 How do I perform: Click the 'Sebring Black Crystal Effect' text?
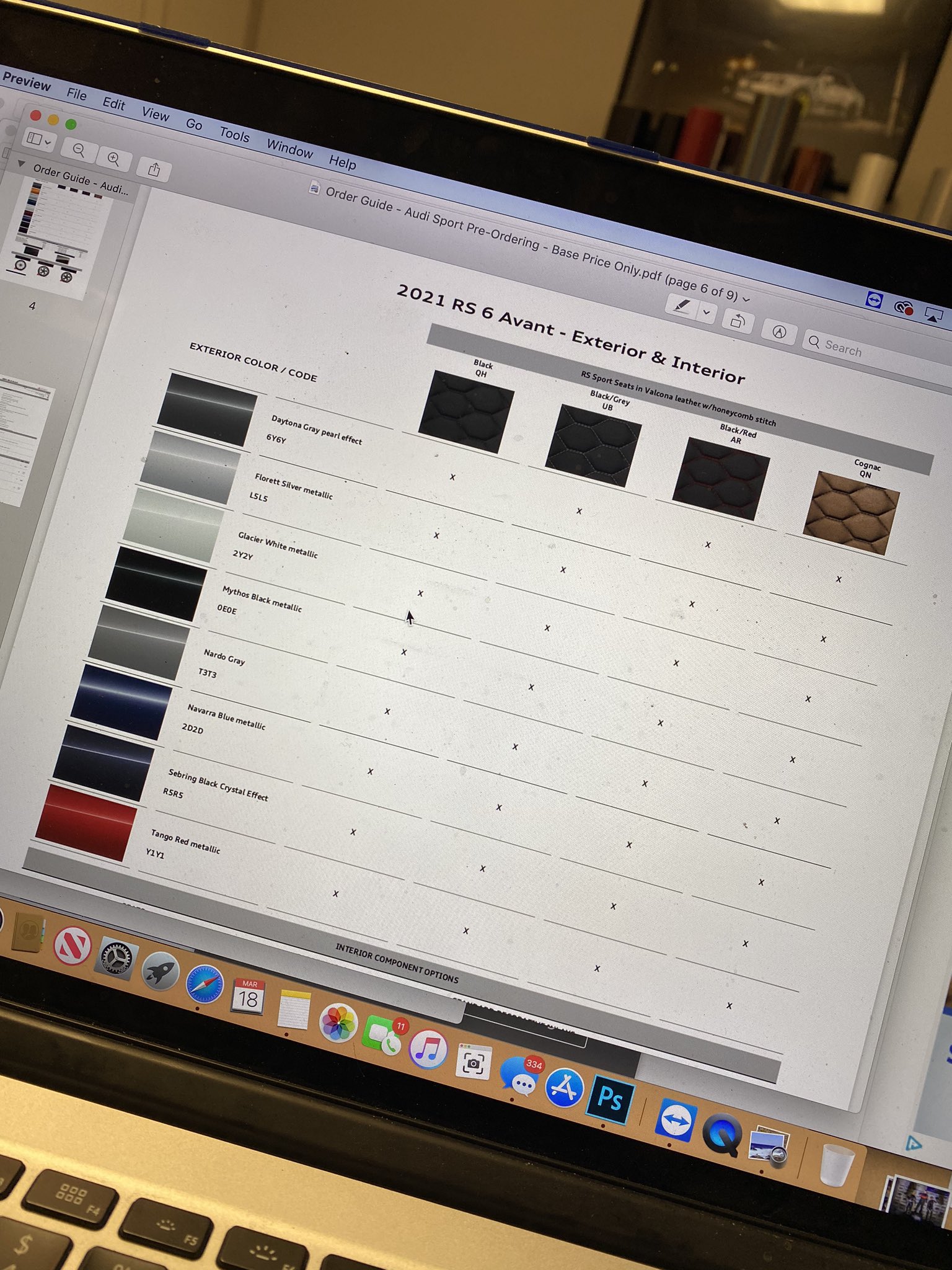click(x=218, y=784)
